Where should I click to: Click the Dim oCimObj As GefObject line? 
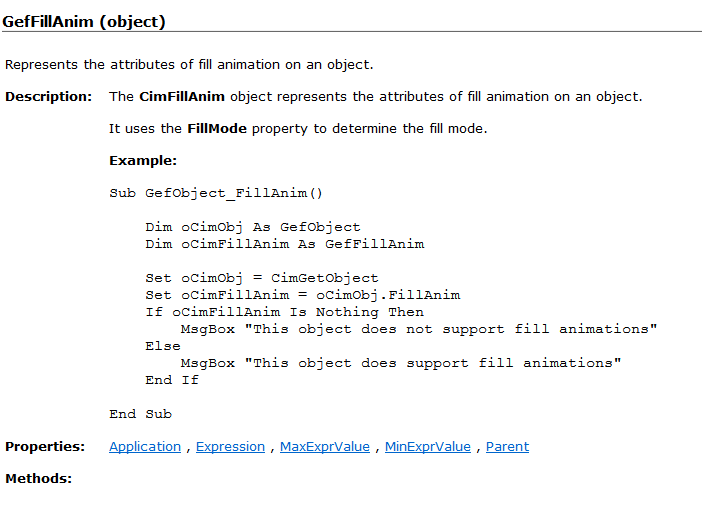[x=253, y=227]
